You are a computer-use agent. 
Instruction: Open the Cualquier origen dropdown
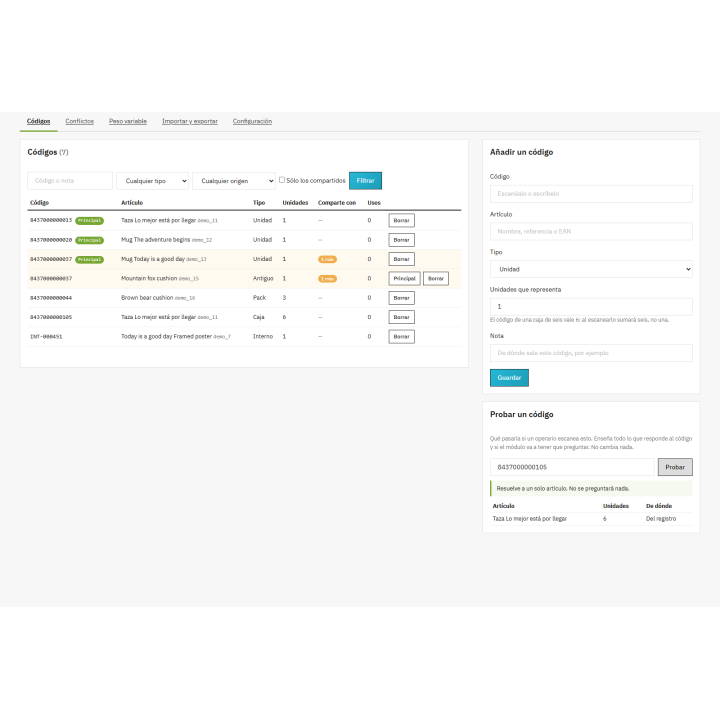tap(234, 181)
